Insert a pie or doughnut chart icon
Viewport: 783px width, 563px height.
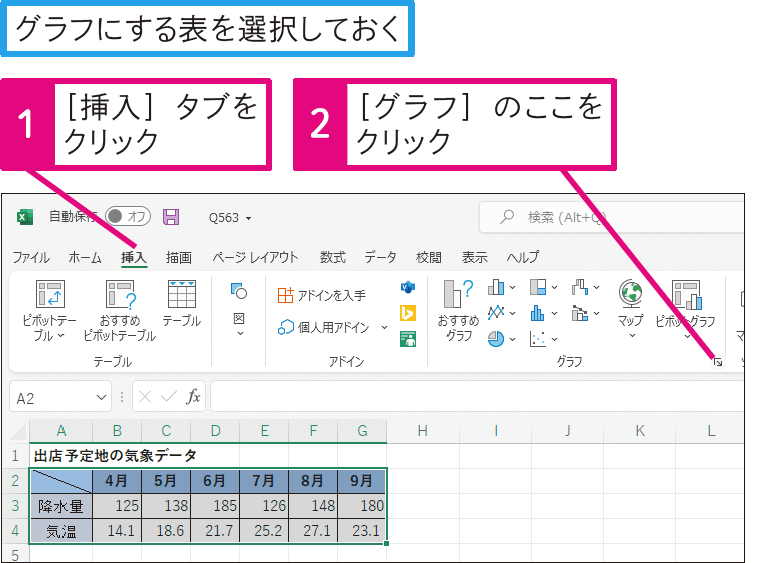[496, 339]
